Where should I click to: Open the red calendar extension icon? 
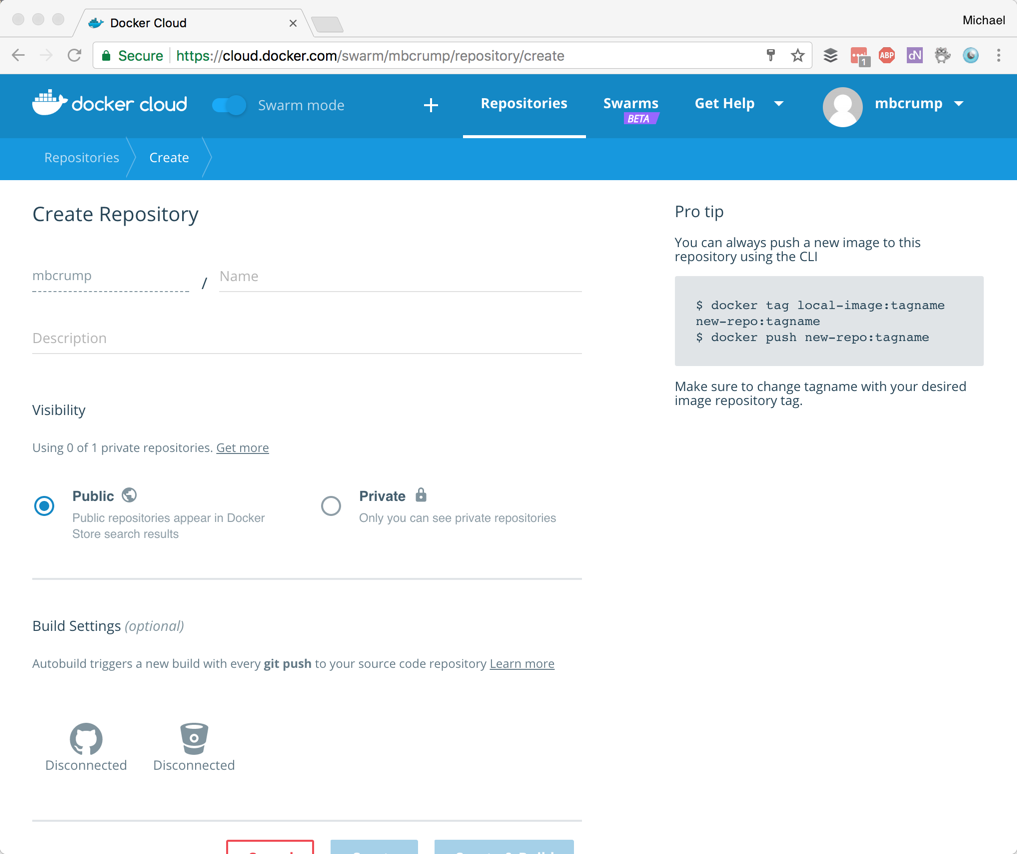tap(859, 56)
